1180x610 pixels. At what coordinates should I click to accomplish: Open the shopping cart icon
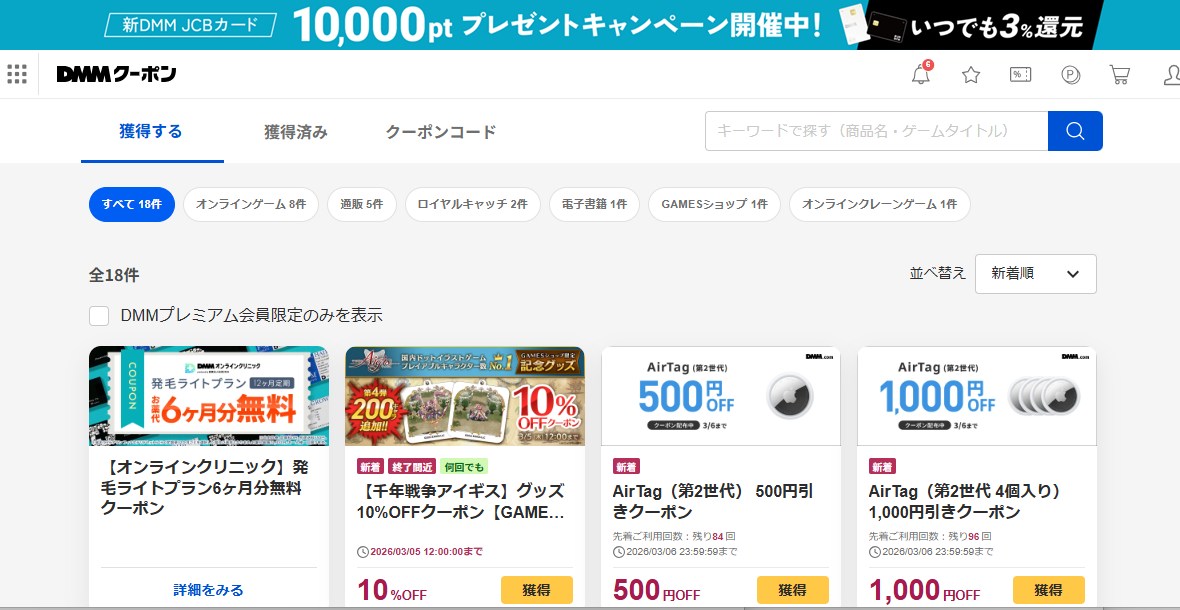coord(1120,75)
